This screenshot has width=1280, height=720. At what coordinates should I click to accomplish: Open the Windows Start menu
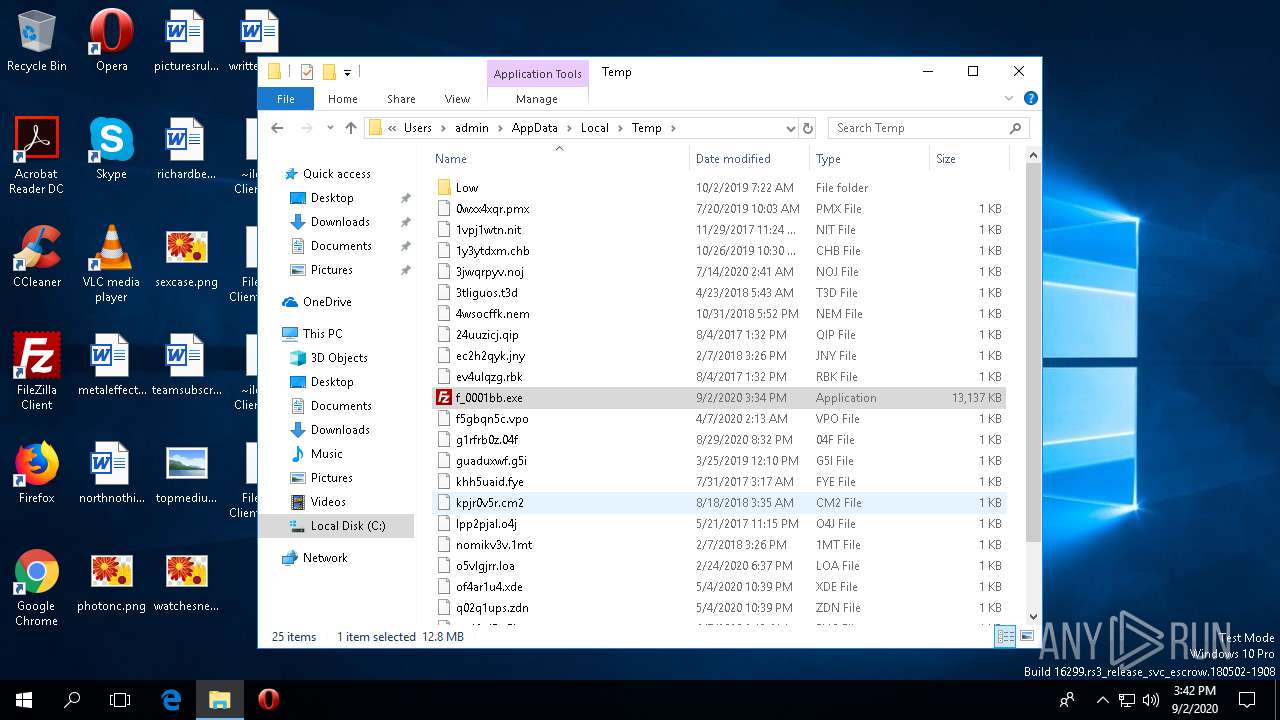coord(24,700)
